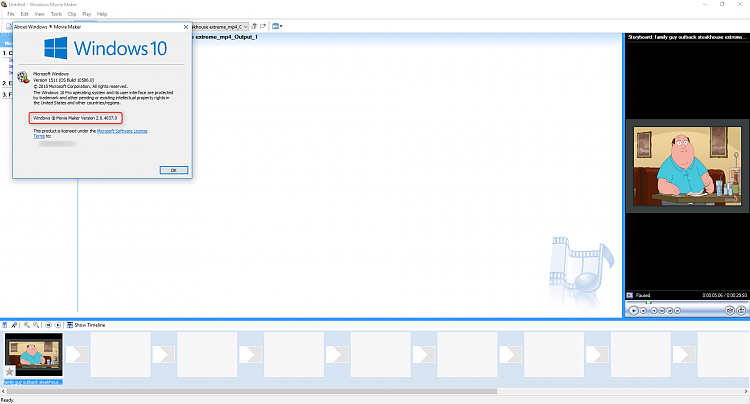The width and height of the screenshot is (750, 404).
Task: Select the first storyboard clip thumbnail
Action: (x=33, y=354)
